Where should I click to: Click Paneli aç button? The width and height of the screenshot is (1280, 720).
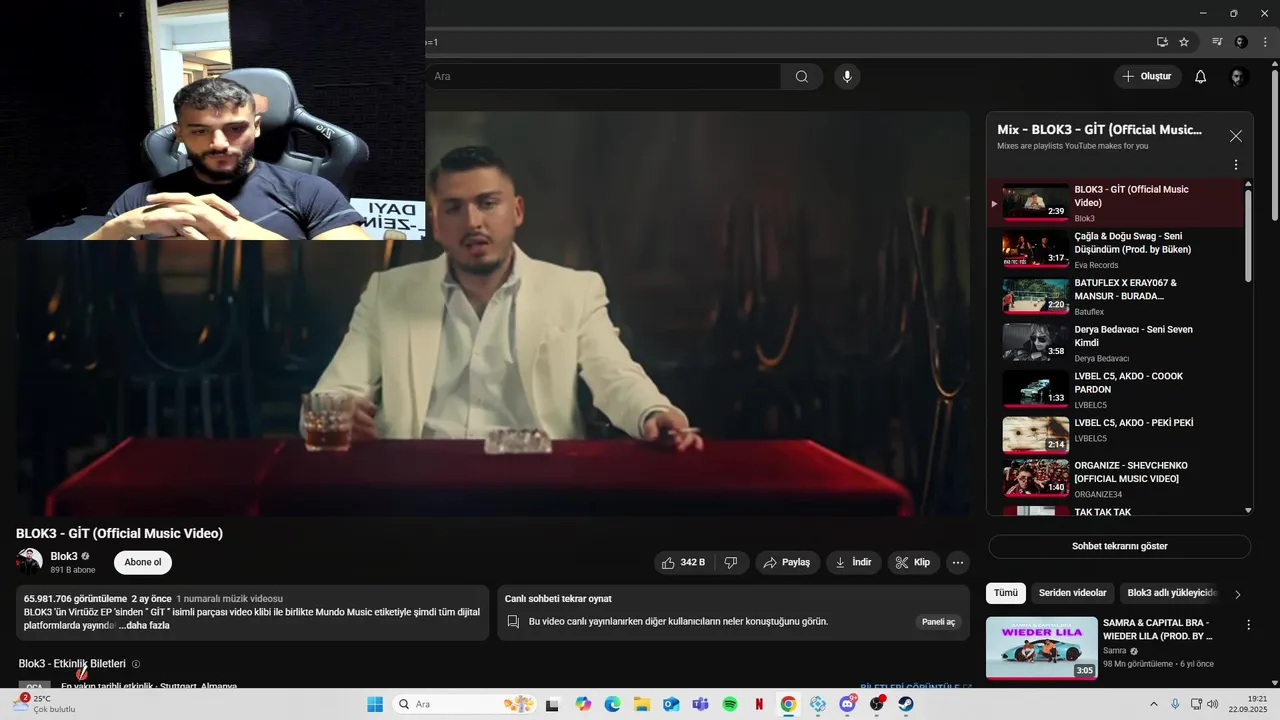938,622
